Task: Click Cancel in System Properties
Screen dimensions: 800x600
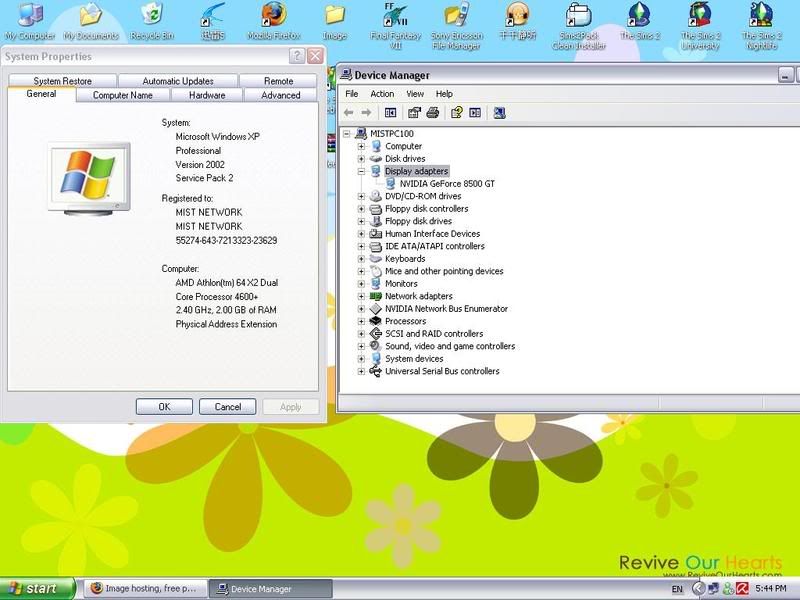Action: click(227, 407)
